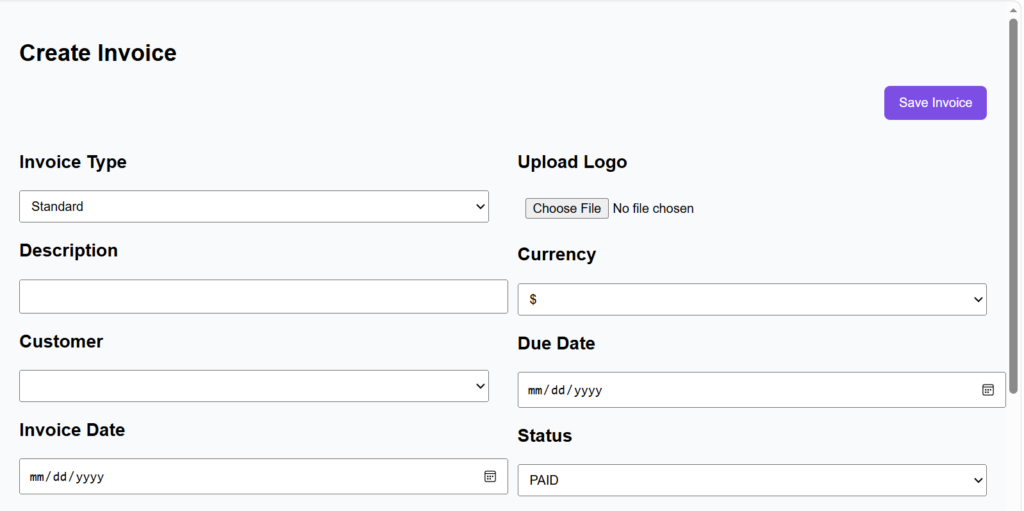
Task: Select the month segment in Due Date
Action: tap(535, 390)
